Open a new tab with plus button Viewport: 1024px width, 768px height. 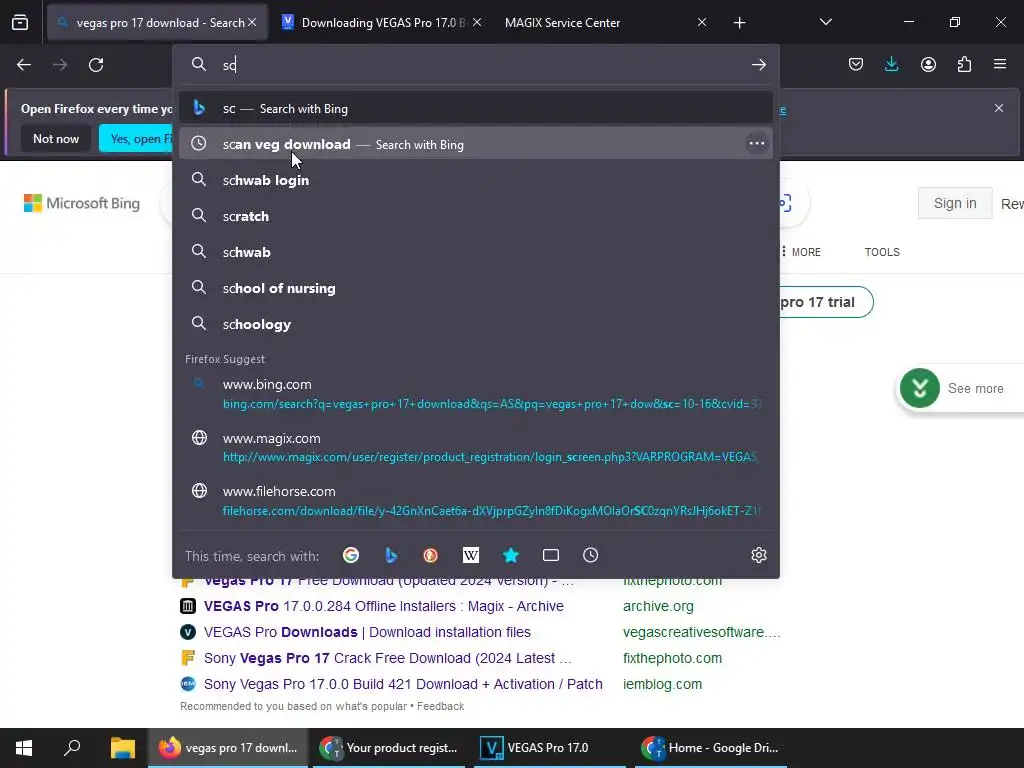click(739, 23)
